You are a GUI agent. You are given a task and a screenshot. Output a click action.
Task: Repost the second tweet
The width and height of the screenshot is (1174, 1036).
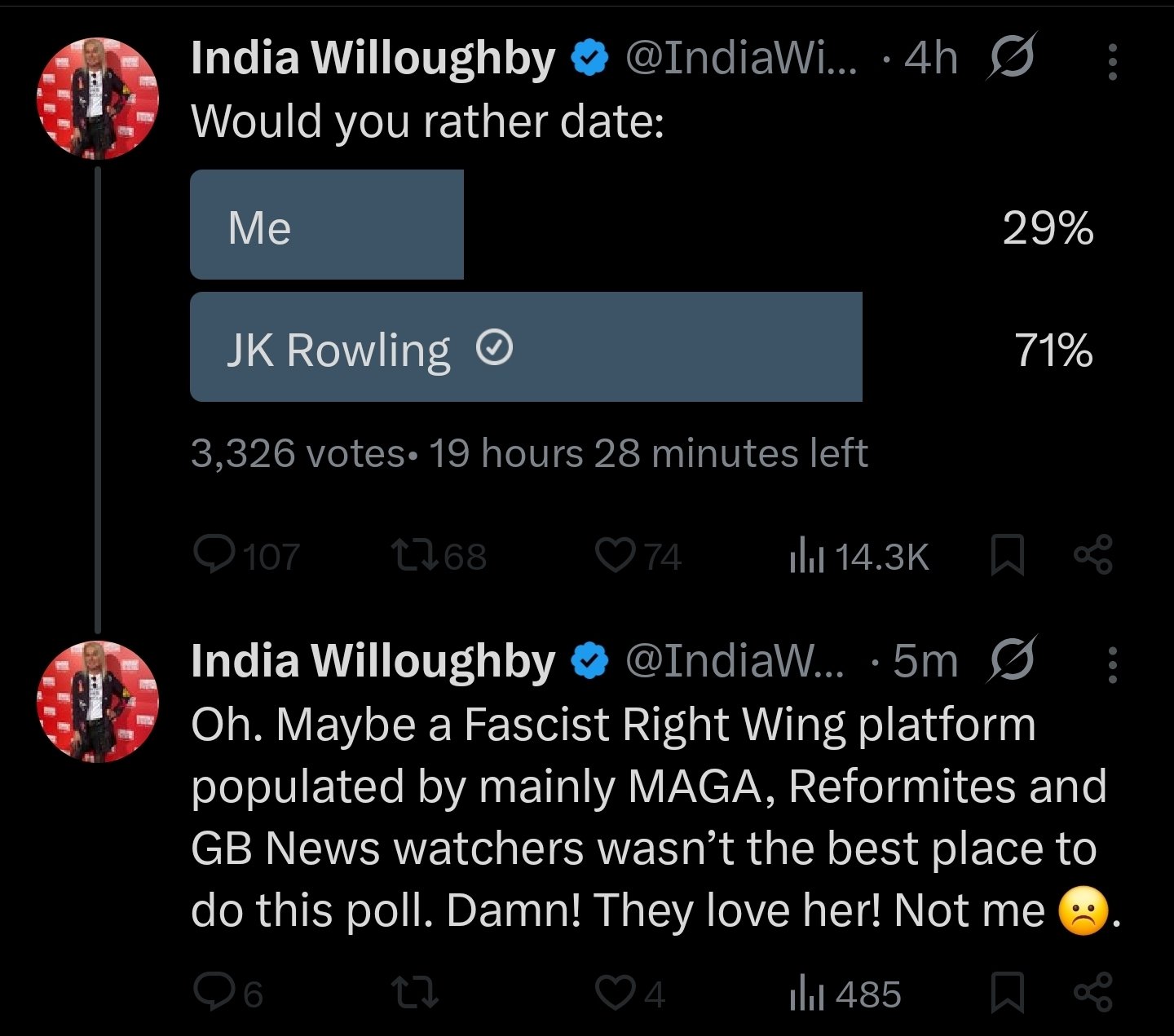coord(415,994)
